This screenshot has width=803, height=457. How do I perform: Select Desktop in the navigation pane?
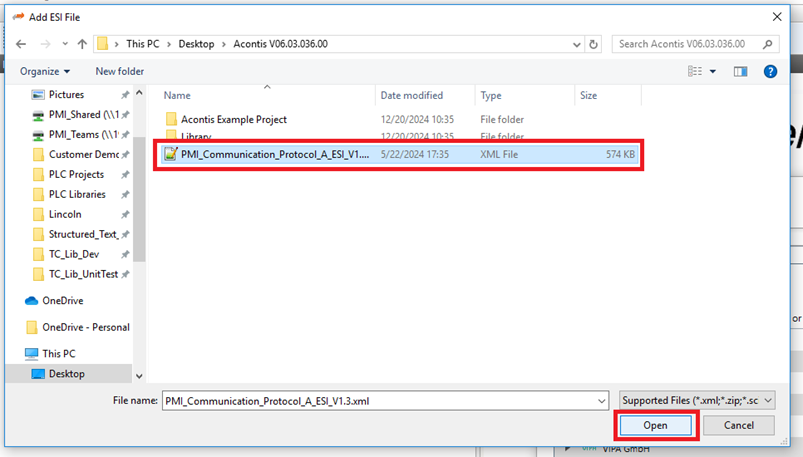point(66,374)
